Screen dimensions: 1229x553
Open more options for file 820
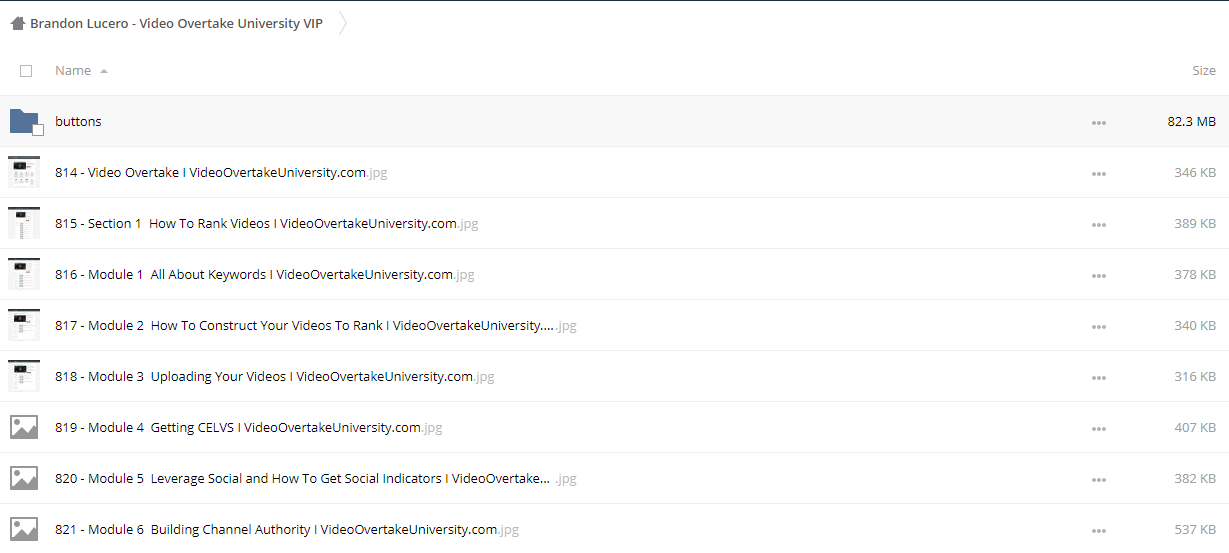(1099, 480)
